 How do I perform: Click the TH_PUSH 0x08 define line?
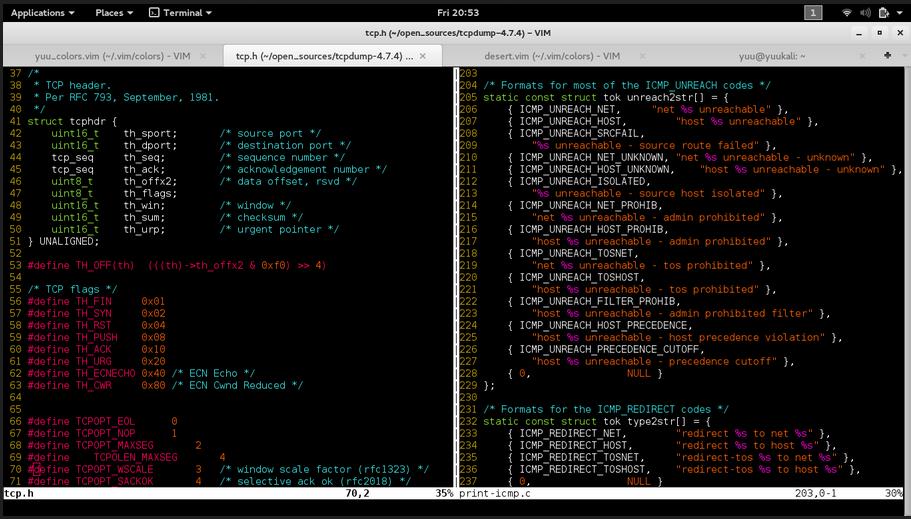click(96, 337)
